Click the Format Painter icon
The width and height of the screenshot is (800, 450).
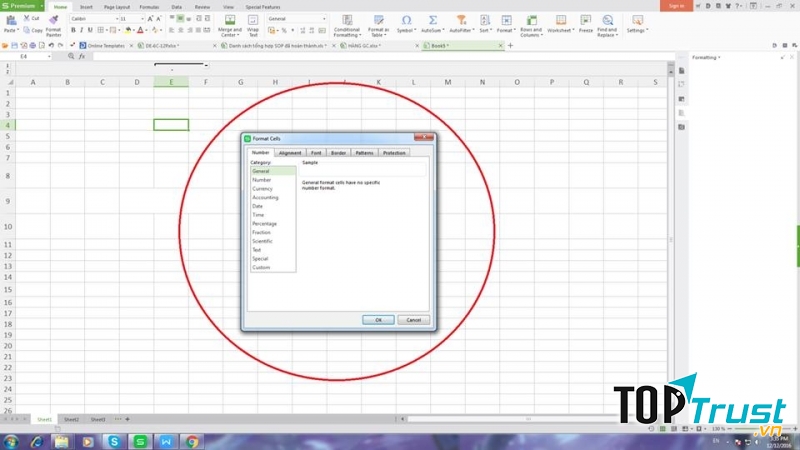[54, 20]
